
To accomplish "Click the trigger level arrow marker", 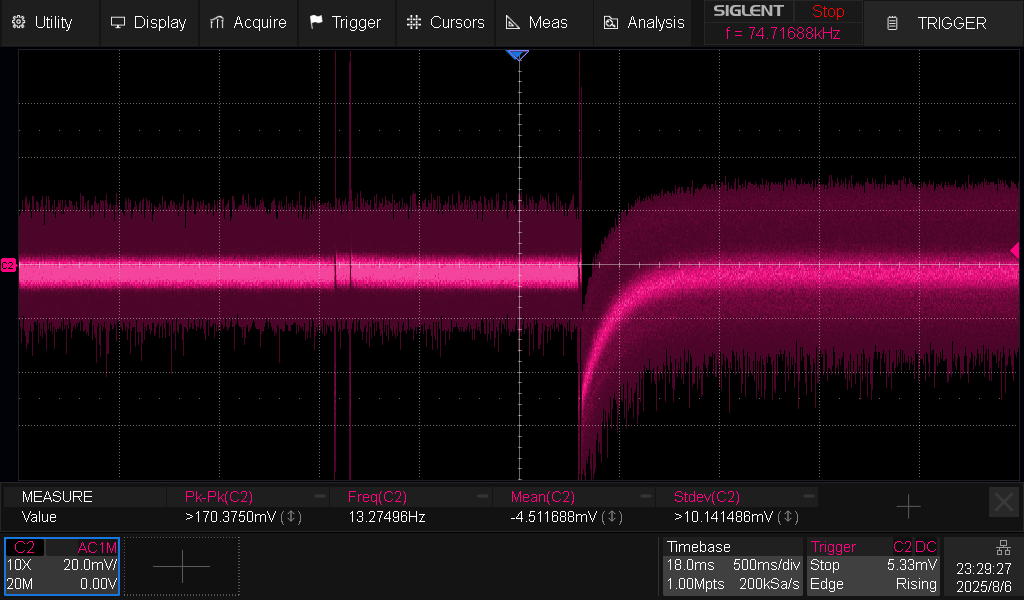I will [1015, 250].
